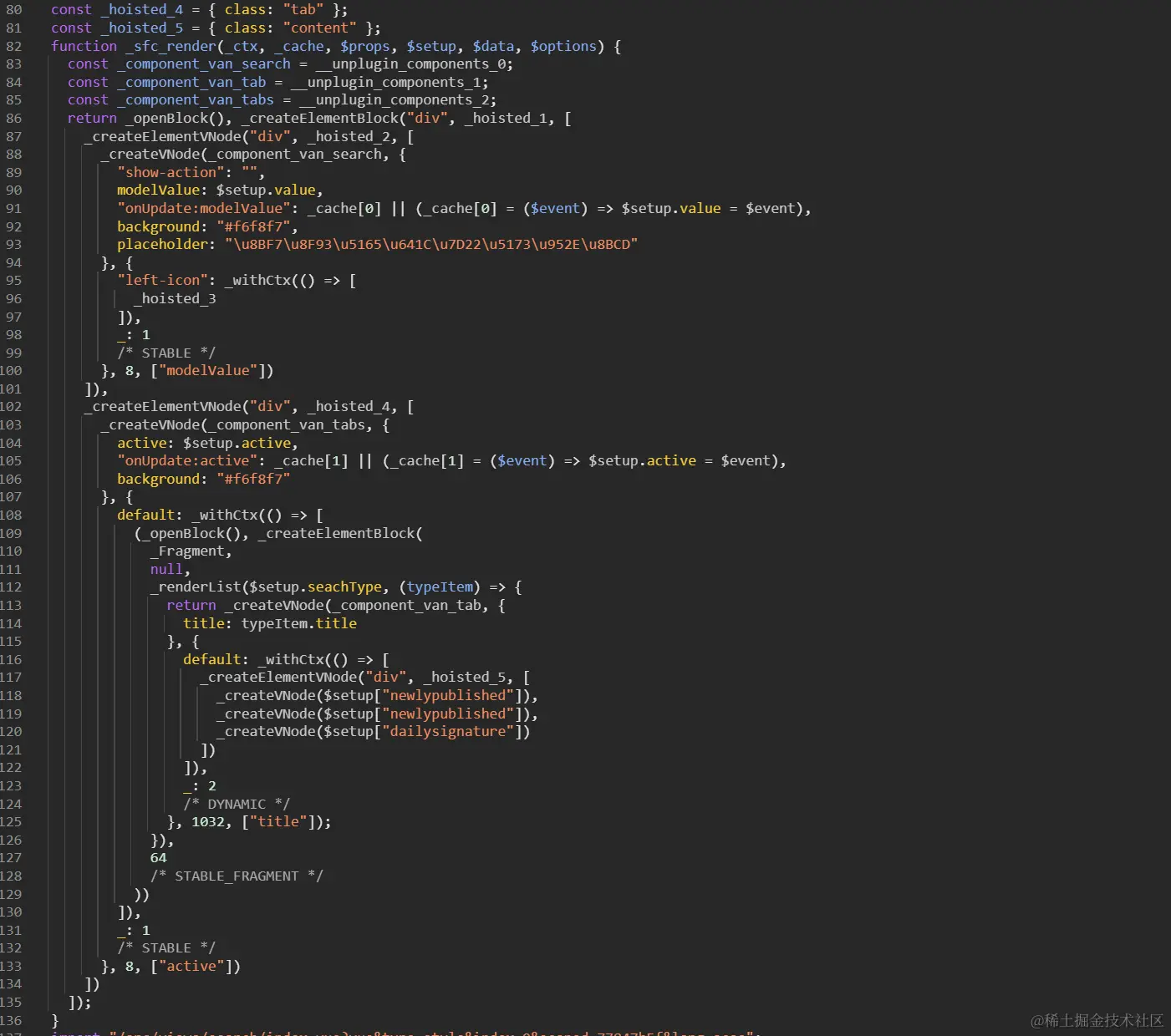Click the DYNAMIC comment
This screenshot has width=1171, height=1036.
[237, 805]
